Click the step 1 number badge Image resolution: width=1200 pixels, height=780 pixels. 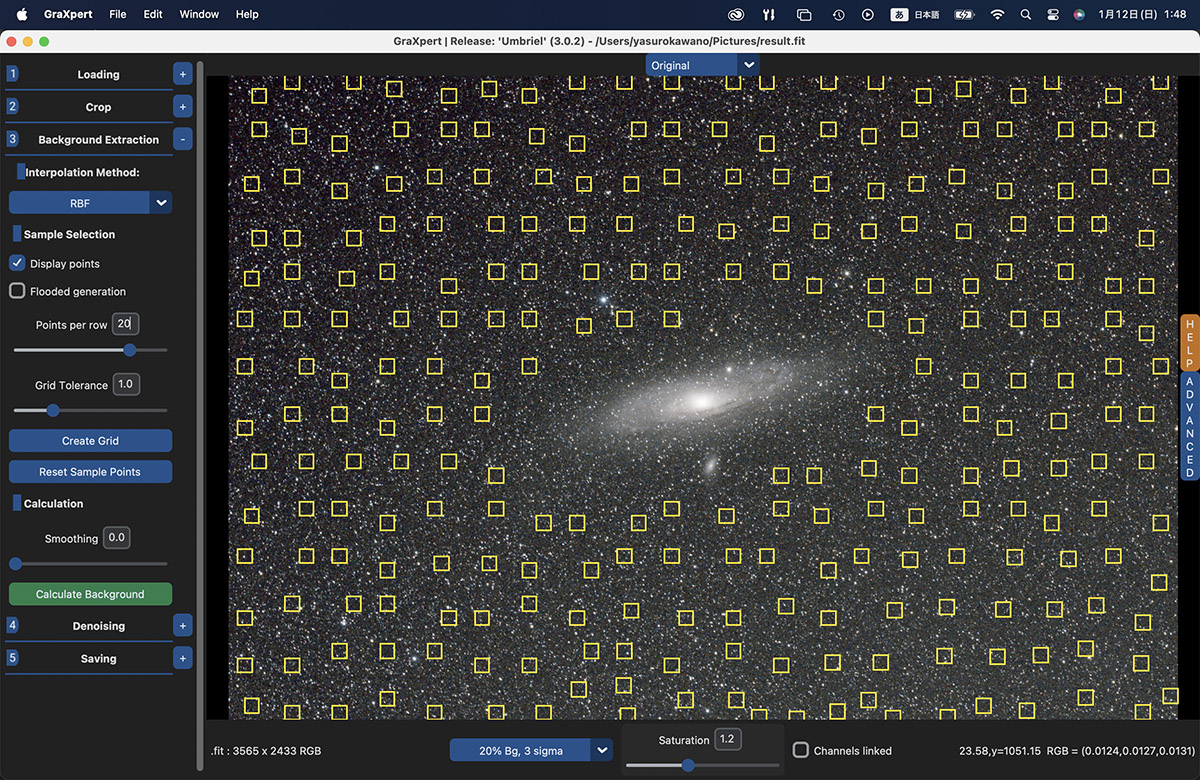click(12, 74)
